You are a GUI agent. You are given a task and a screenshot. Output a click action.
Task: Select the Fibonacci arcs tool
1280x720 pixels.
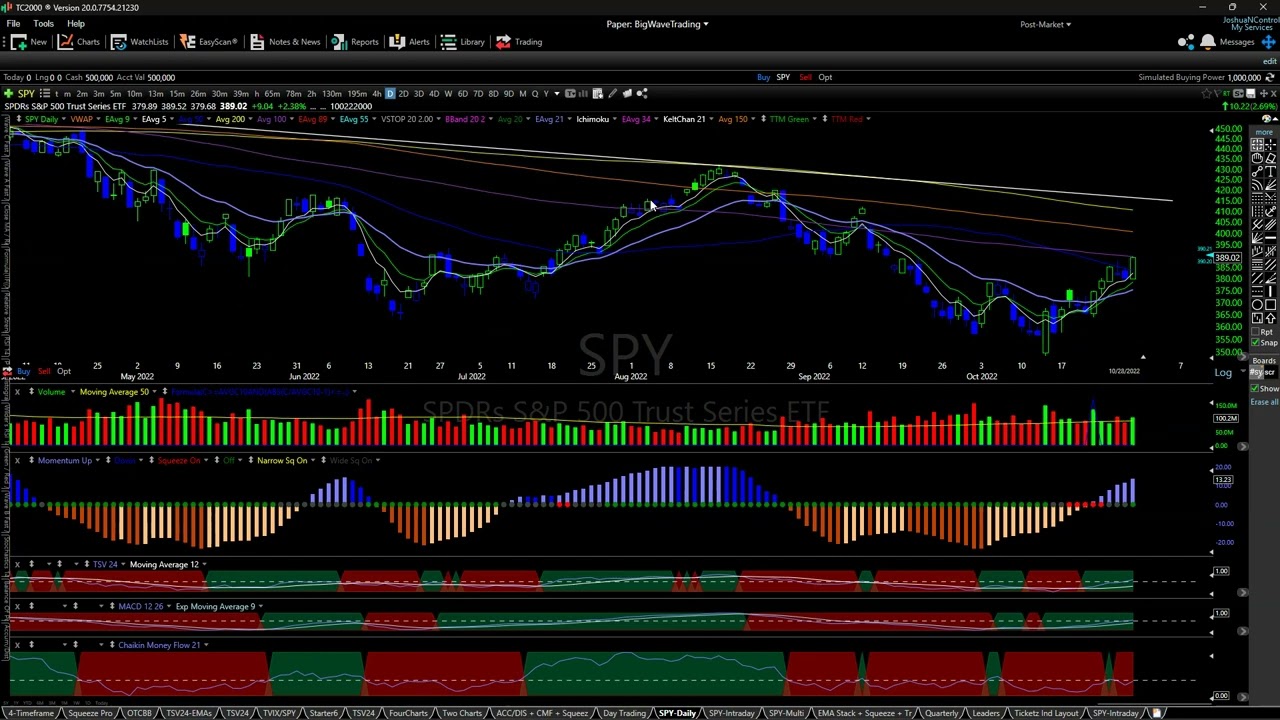[x=1257, y=185]
